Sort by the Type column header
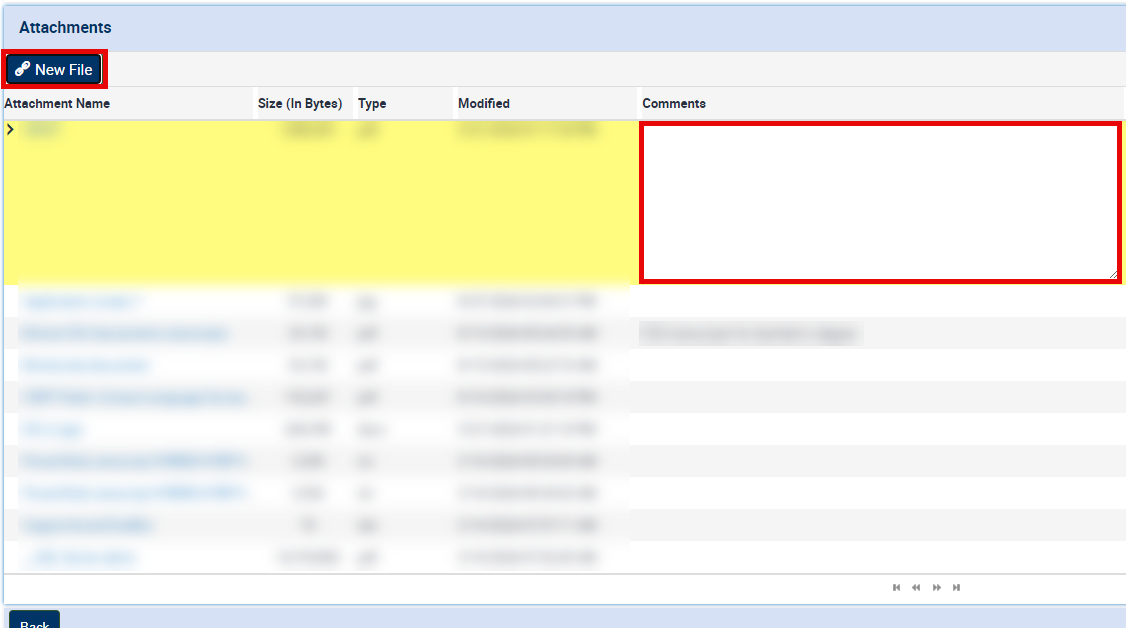Screen dimensions: 1126x628 pyautogui.click(x=372, y=104)
